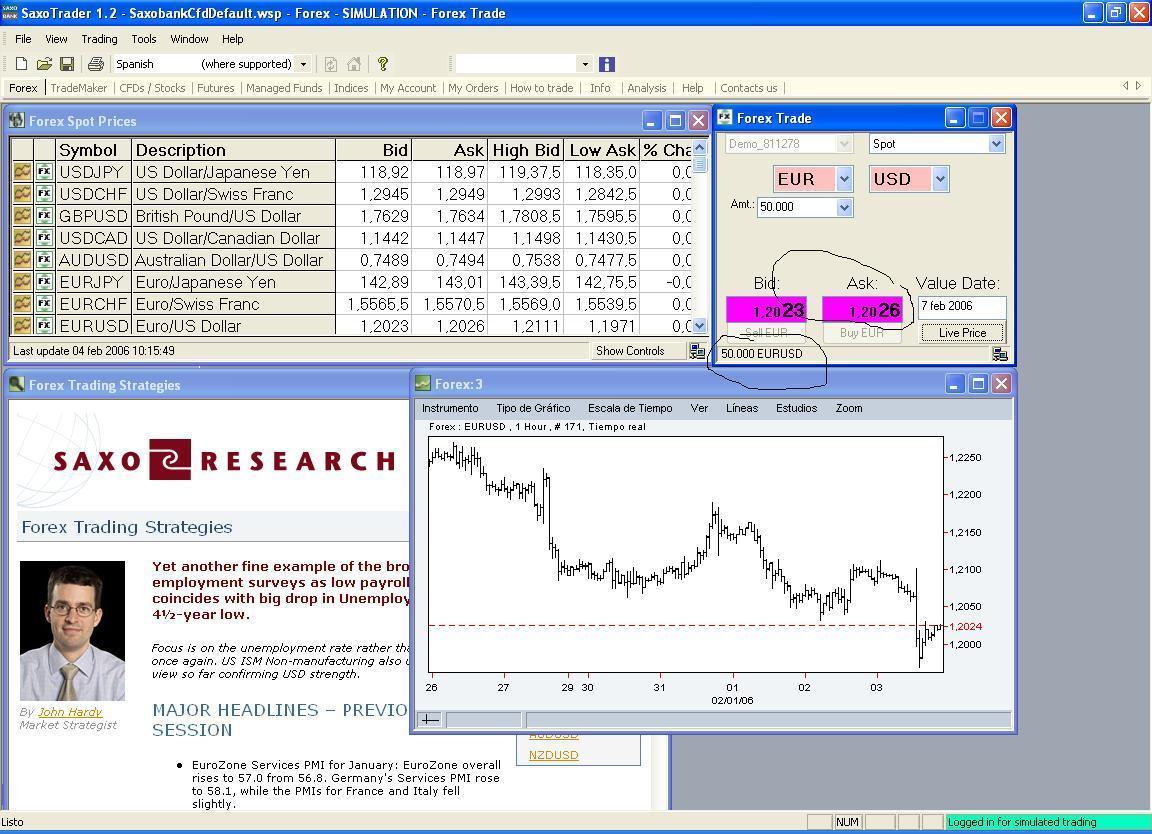This screenshot has height=834, width=1152.
Task: Click John Hardy's portrait photo
Action: [72, 630]
